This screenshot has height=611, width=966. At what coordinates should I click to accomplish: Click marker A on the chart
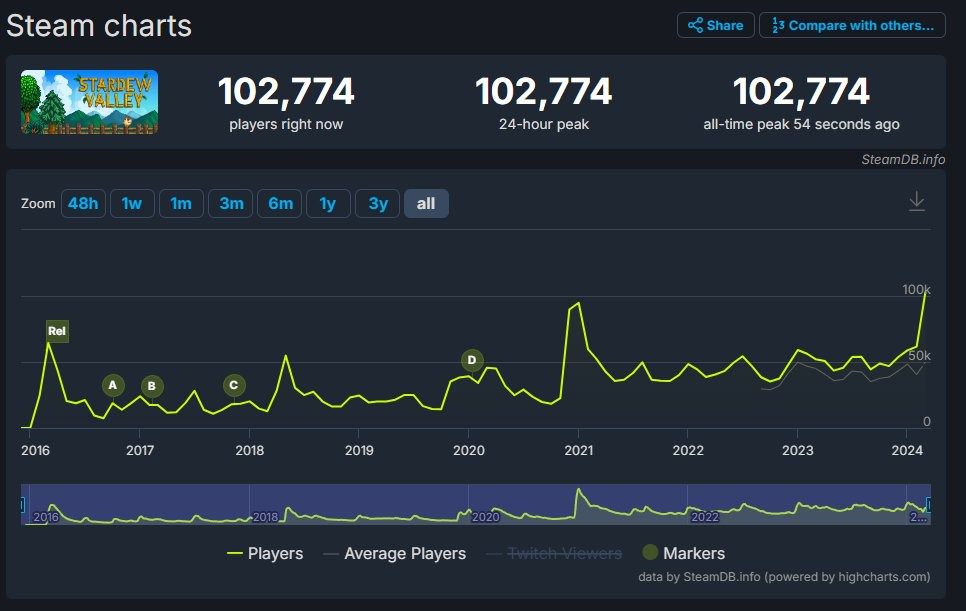pyautogui.click(x=113, y=385)
